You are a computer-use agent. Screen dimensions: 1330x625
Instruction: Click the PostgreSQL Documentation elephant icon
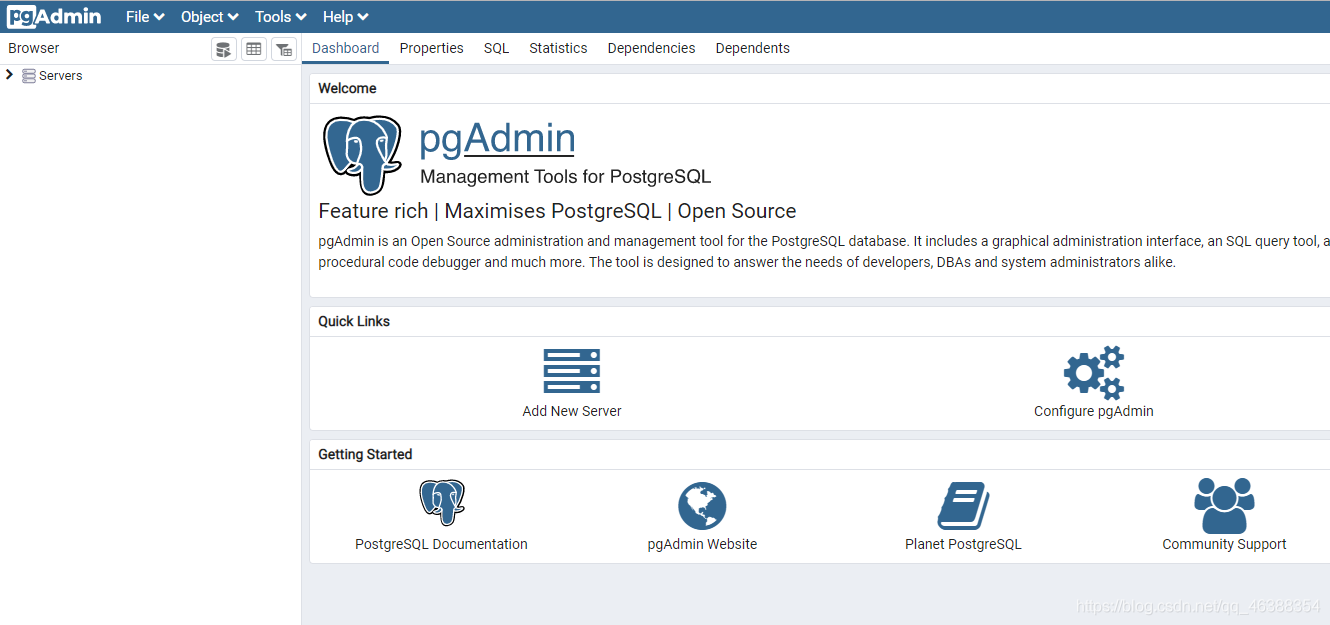tap(442, 503)
